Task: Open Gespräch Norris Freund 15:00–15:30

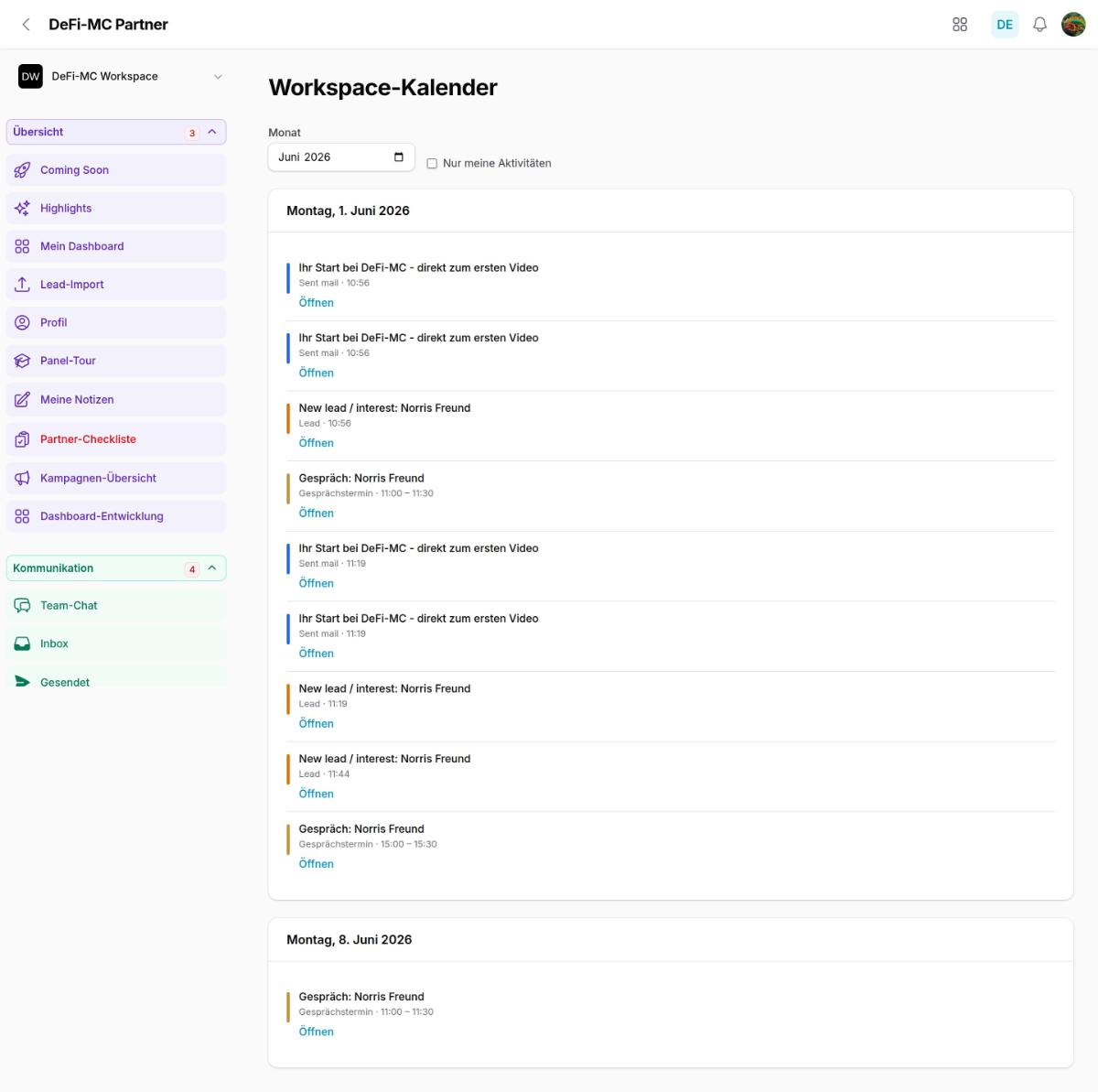Action: pyautogui.click(x=316, y=864)
